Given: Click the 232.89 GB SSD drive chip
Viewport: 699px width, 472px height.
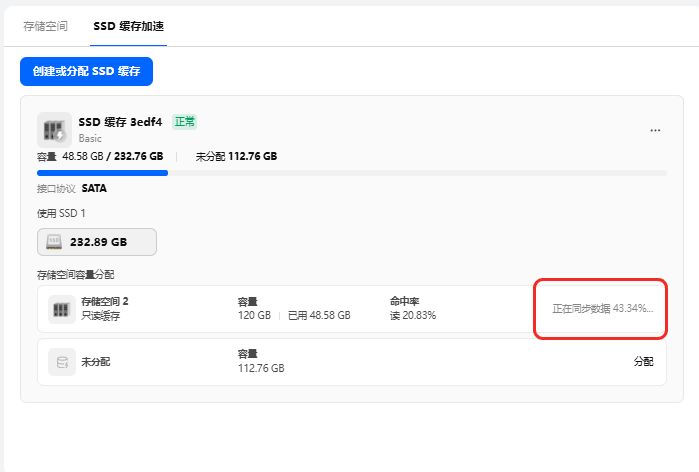Looking at the screenshot, I should (x=97, y=242).
